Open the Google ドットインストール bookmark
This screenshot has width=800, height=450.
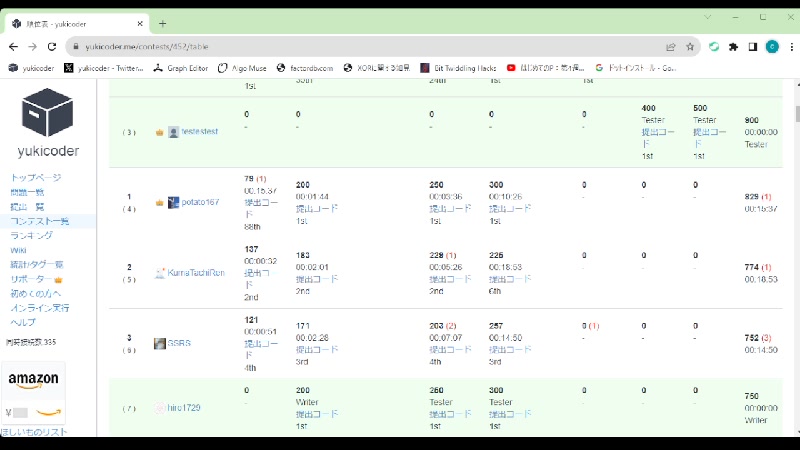(x=636, y=68)
